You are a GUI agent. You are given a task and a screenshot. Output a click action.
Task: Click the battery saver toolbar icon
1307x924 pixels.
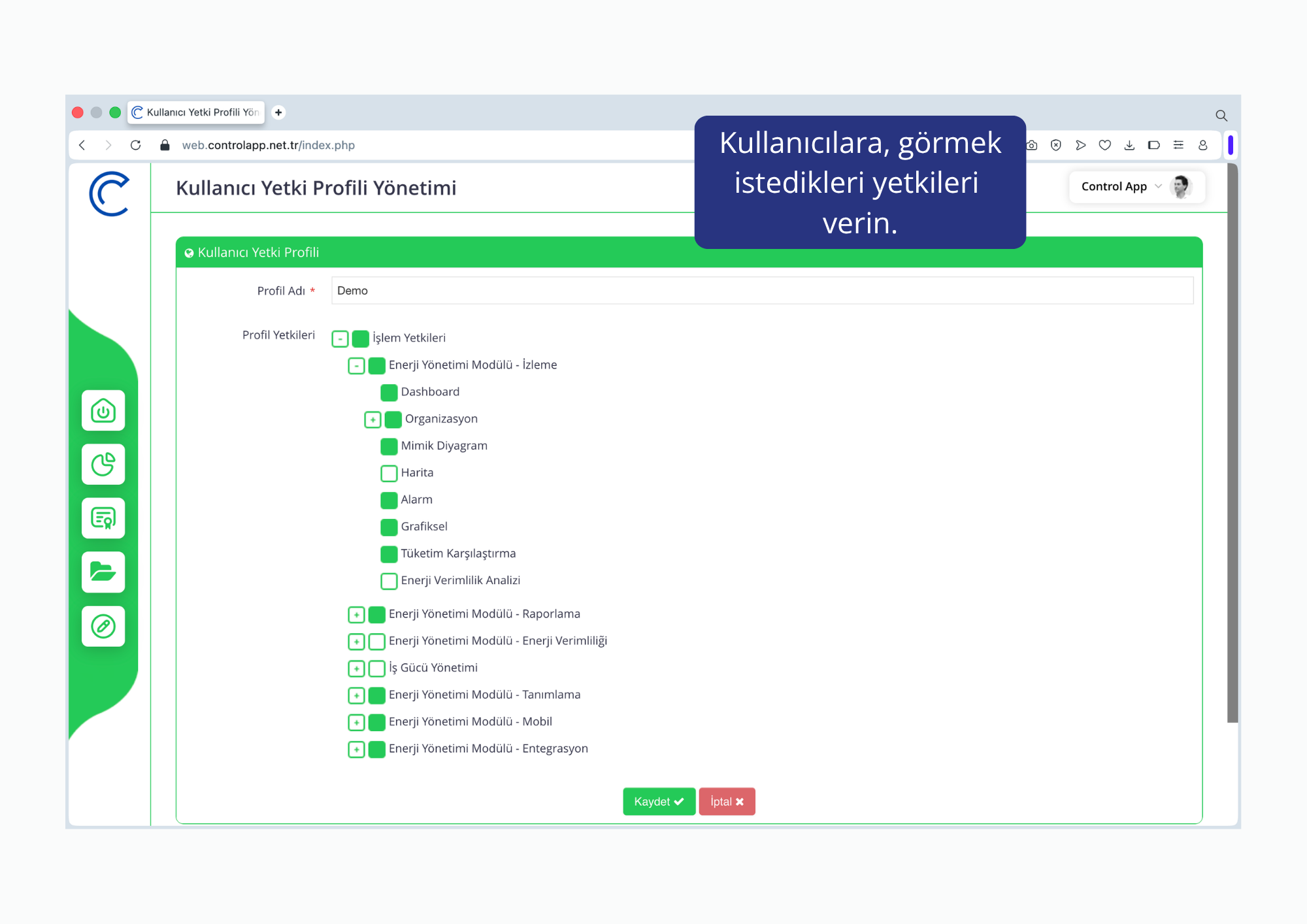(1154, 145)
